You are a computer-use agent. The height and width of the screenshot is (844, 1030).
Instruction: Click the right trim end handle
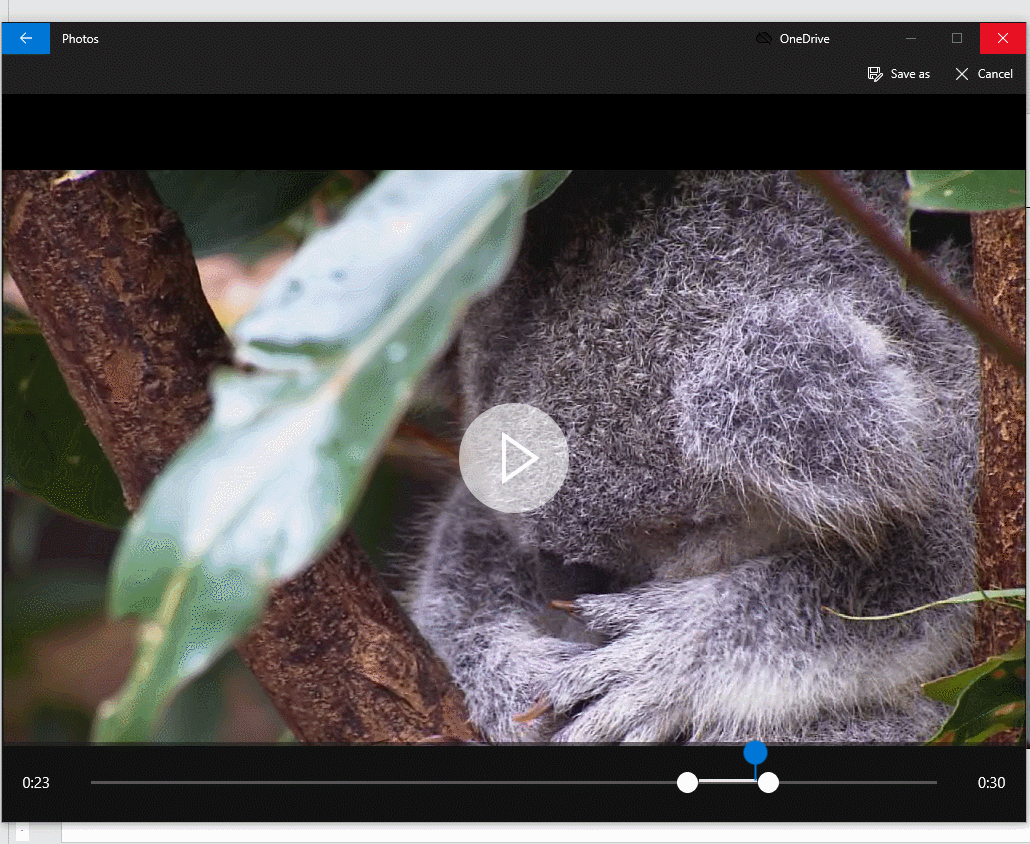[x=768, y=782]
